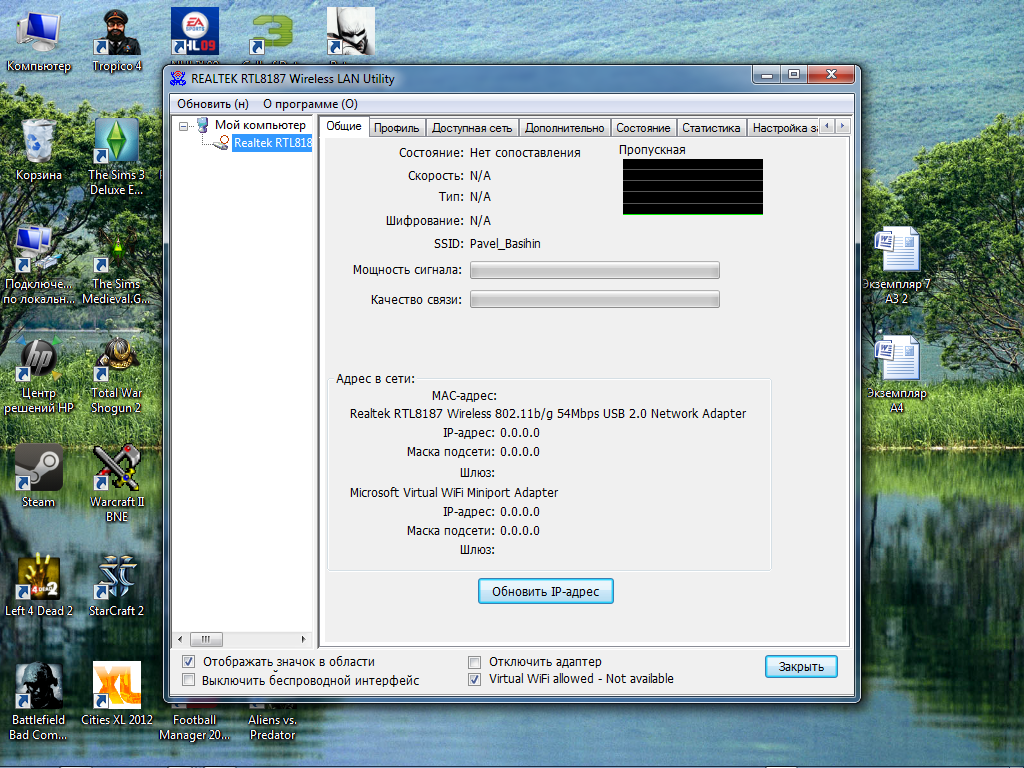The width and height of the screenshot is (1024, 768).
Task: Open Экземпляр А4 Word document
Action: (897, 374)
